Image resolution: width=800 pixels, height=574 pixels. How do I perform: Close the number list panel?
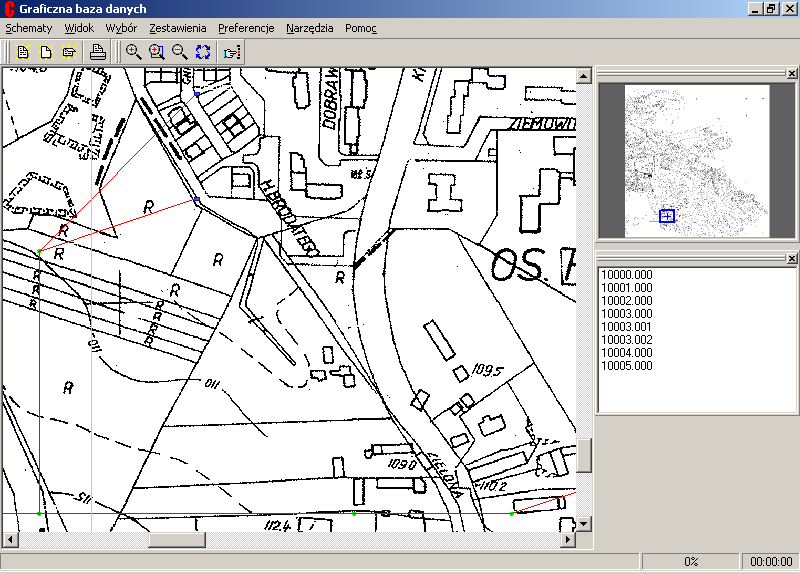[791, 258]
